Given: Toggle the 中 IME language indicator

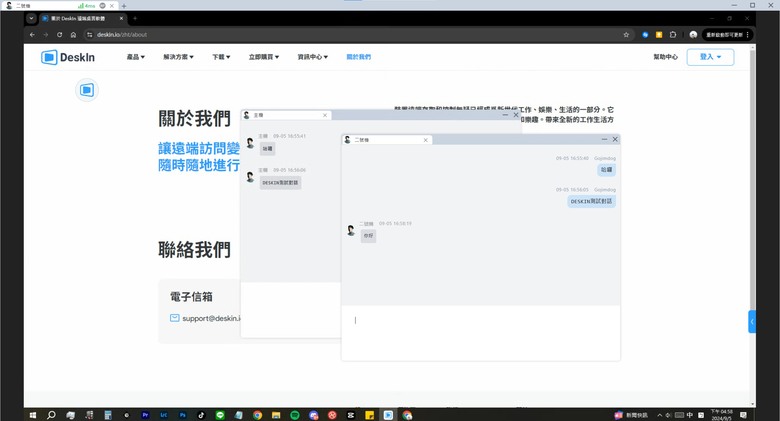Looking at the screenshot, I should pos(690,415).
